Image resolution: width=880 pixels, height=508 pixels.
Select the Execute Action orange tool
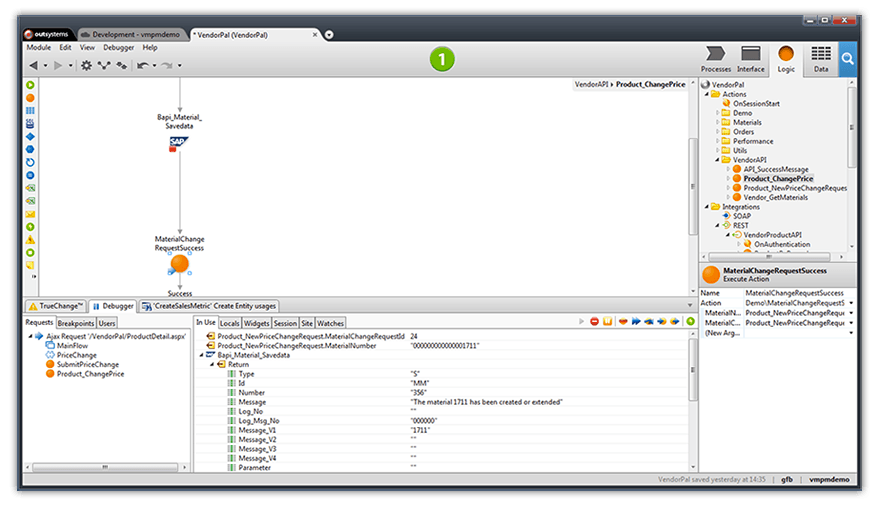30,98
